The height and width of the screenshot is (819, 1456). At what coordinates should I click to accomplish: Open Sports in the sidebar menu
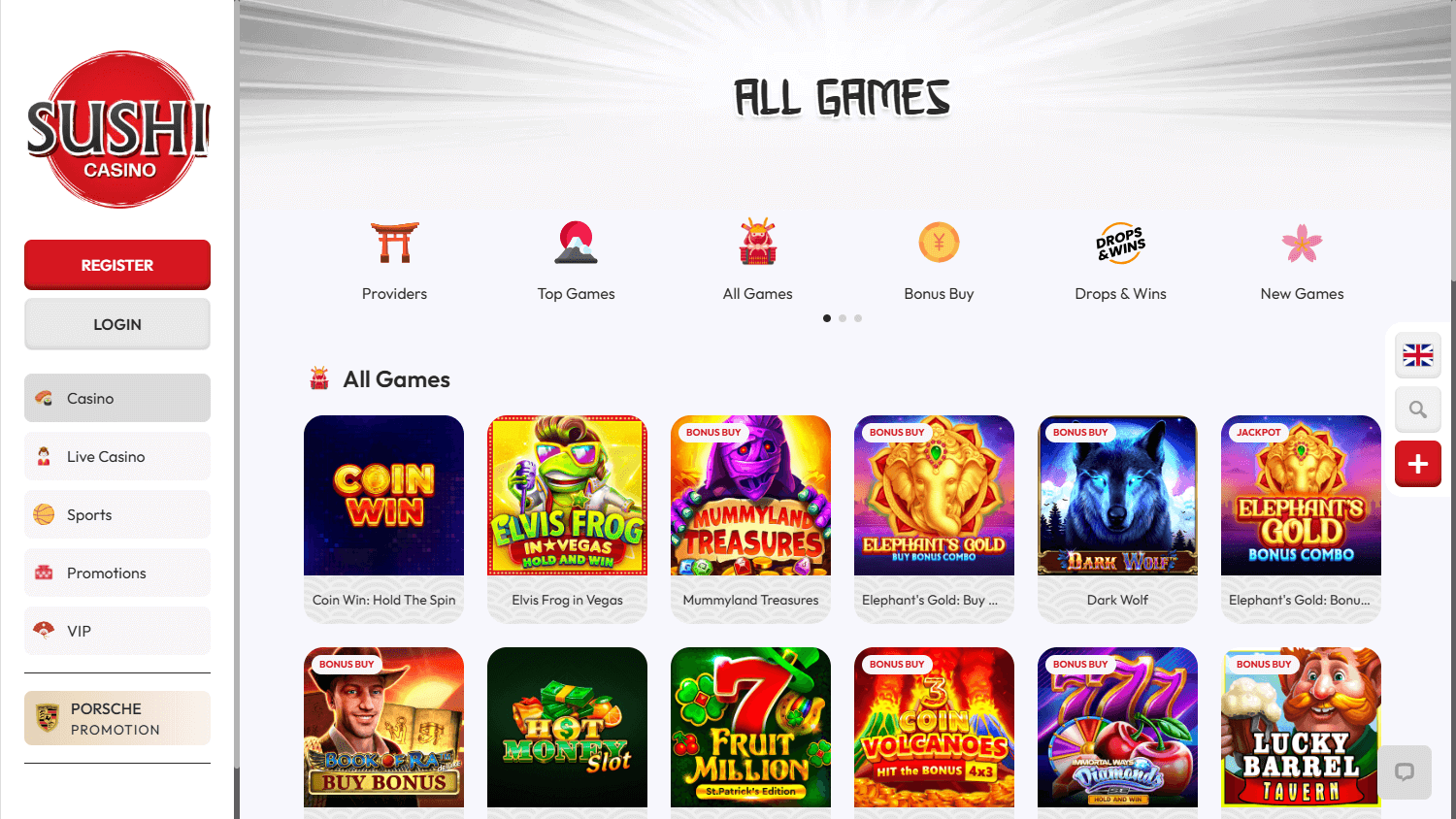[117, 514]
